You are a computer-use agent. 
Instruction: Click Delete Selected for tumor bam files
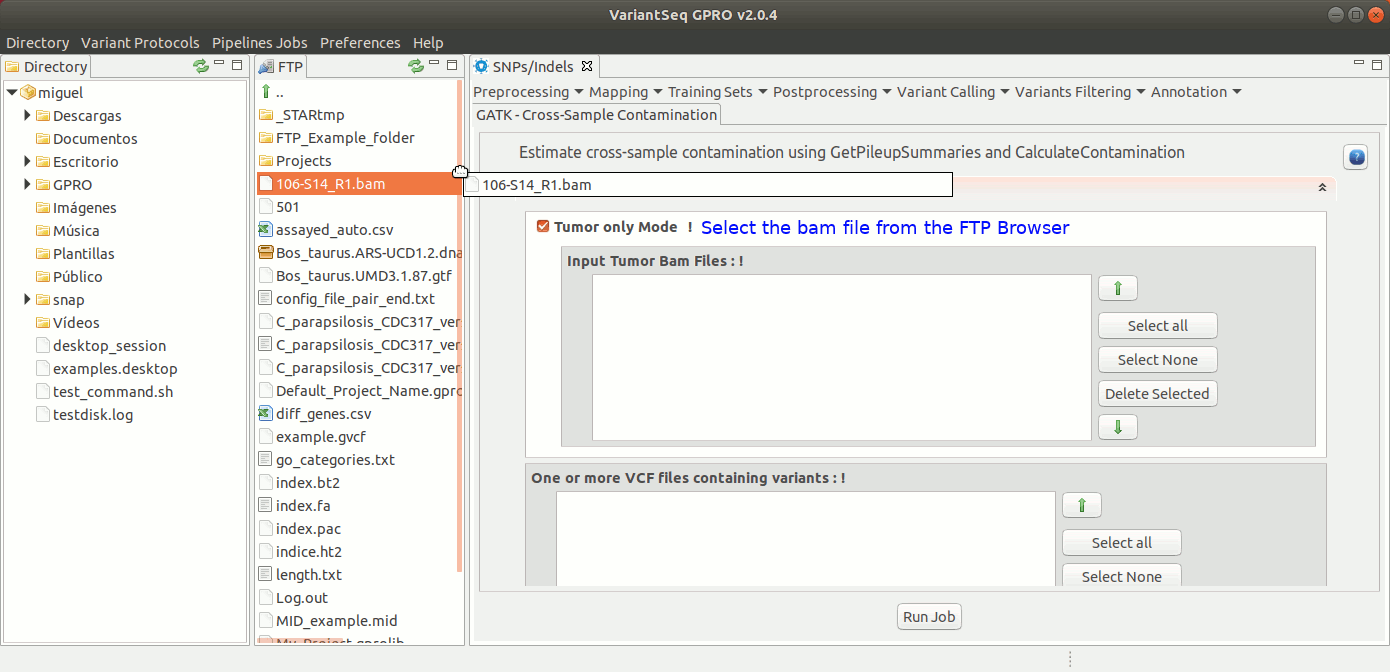(1157, 394)
